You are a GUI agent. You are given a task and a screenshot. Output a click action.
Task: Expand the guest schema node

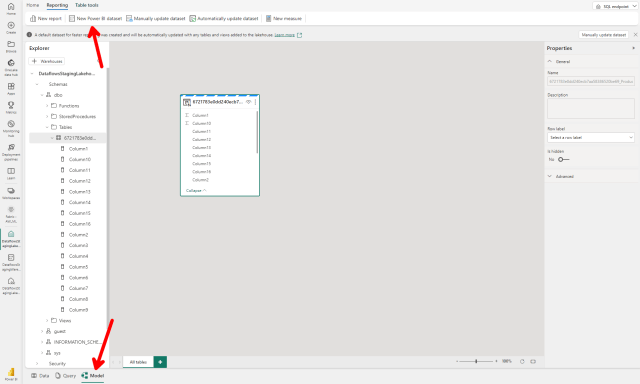(42, 331)
